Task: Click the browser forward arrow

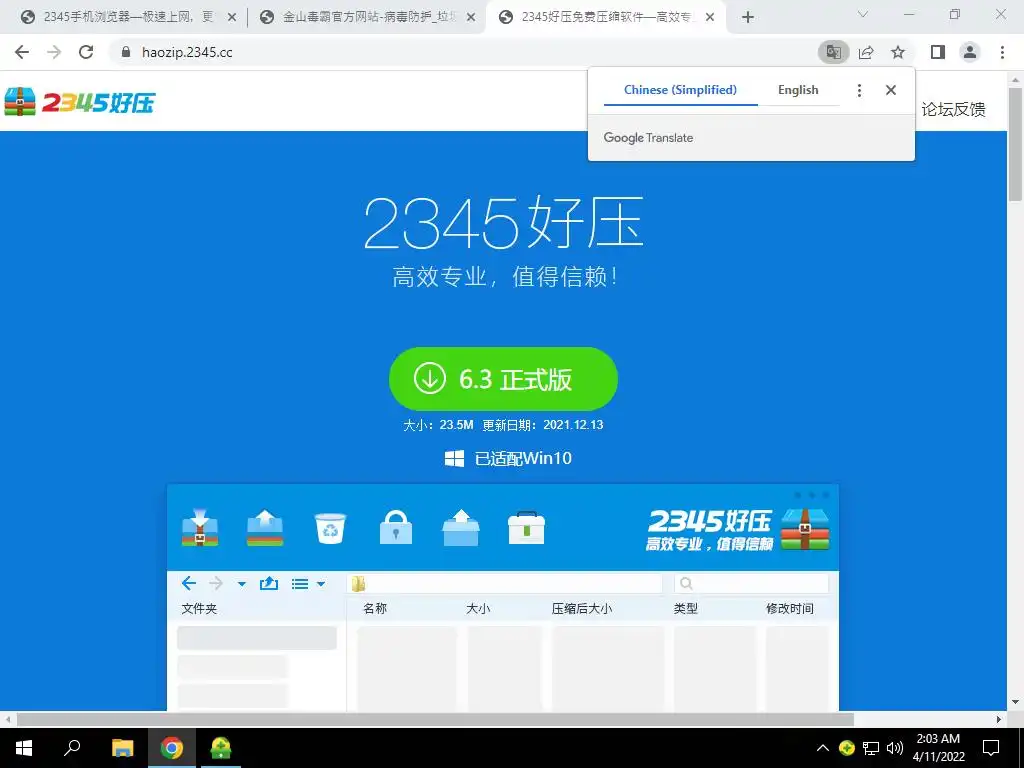Action: 54,52
